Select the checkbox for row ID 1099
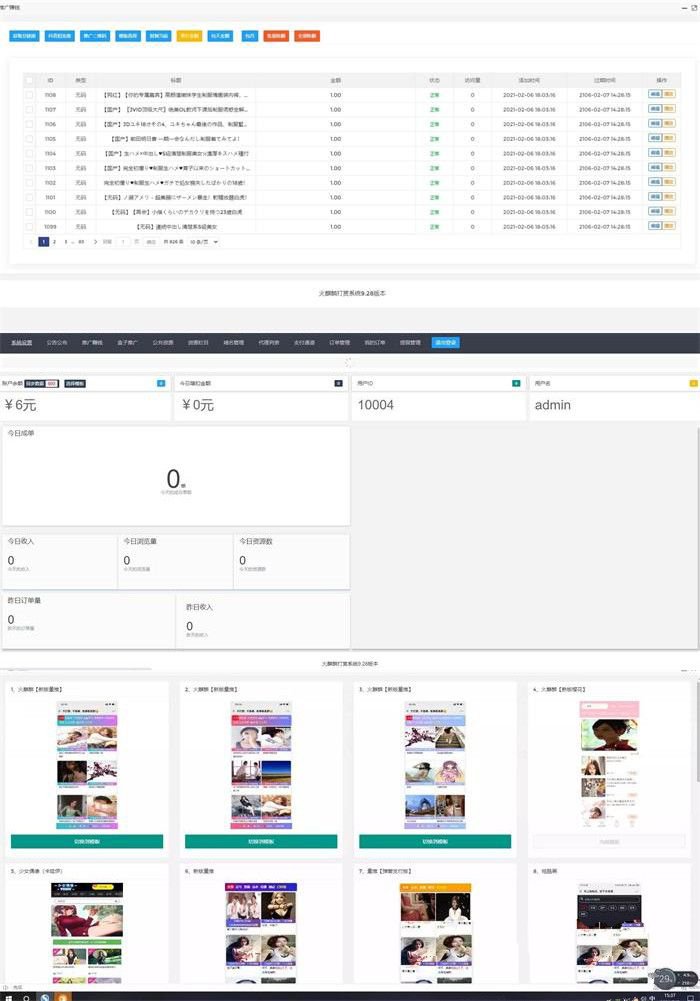The width and height of the screenshot is (700, 1001). pos(29,227)
